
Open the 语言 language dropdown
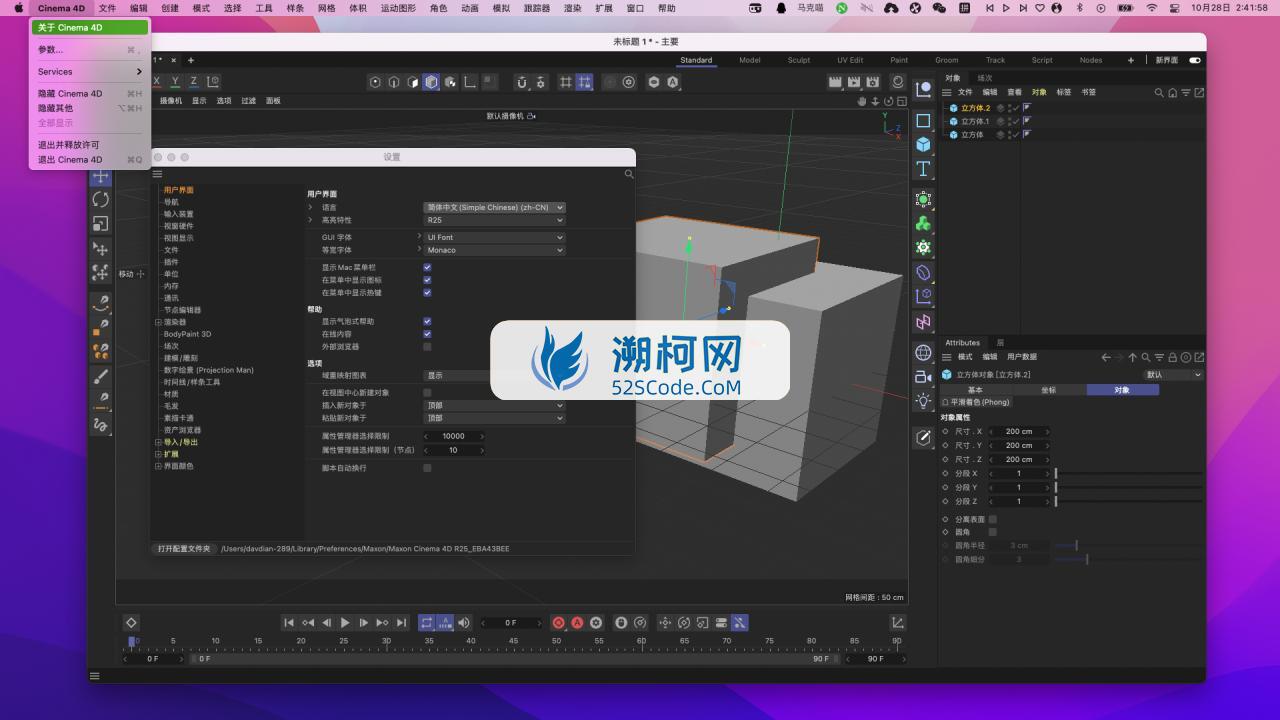495,207
